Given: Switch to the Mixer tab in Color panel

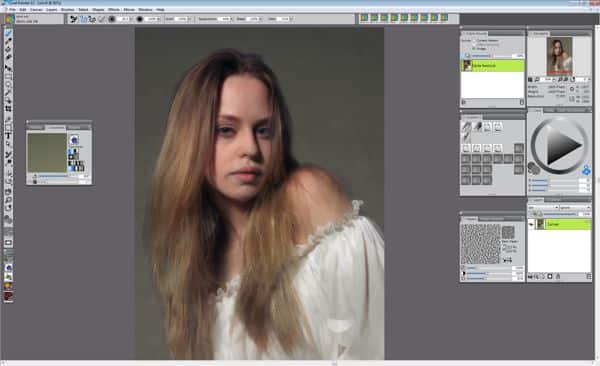Looking at the screenshot, I should point(549,110).
